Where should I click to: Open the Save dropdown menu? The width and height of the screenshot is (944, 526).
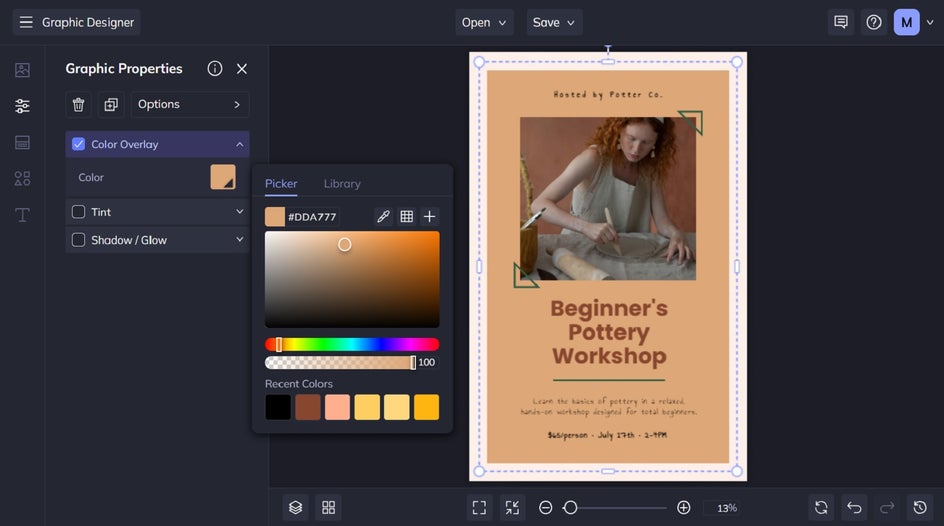[x=554, y=22]
